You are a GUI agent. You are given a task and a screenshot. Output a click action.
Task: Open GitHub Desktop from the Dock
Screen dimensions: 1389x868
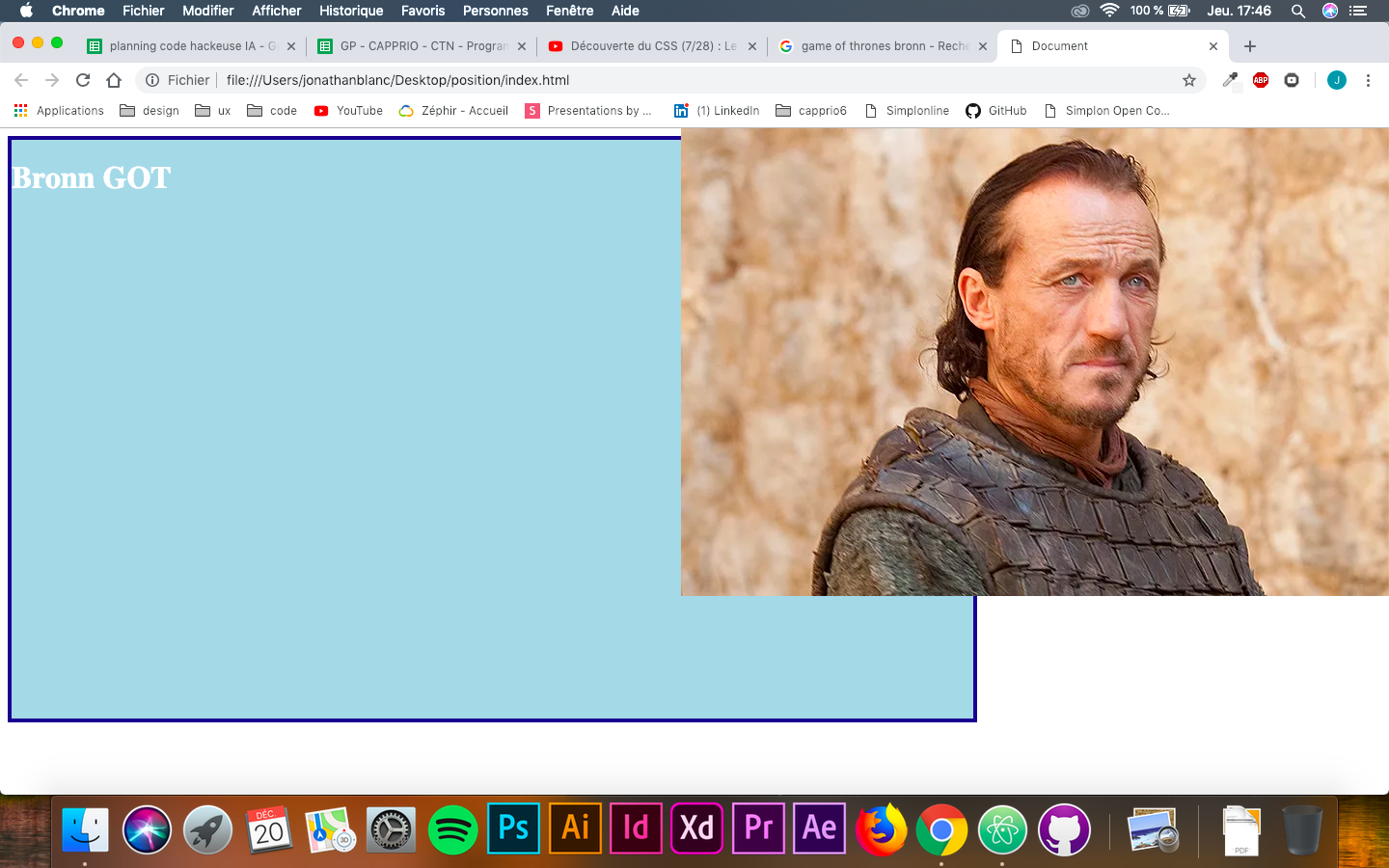click(1064, 829)
